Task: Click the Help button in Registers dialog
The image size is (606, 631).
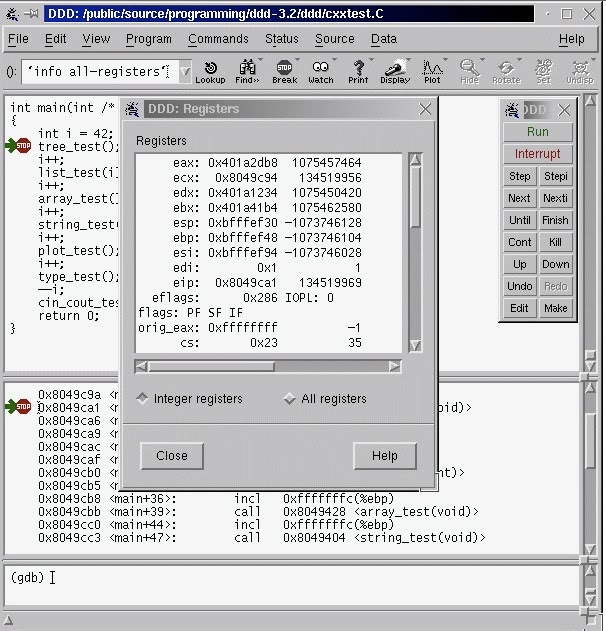Action: (385, 456)
